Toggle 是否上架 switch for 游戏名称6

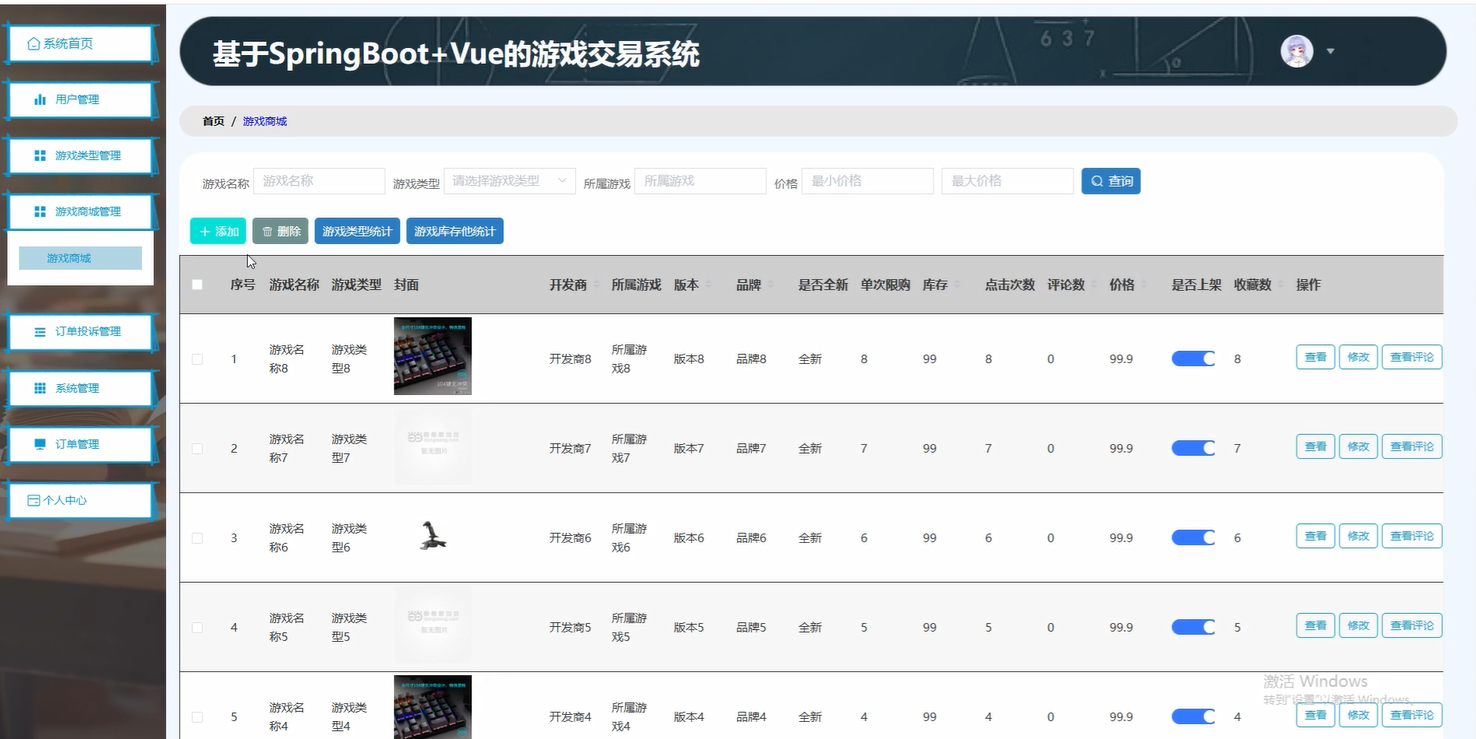1193,538
